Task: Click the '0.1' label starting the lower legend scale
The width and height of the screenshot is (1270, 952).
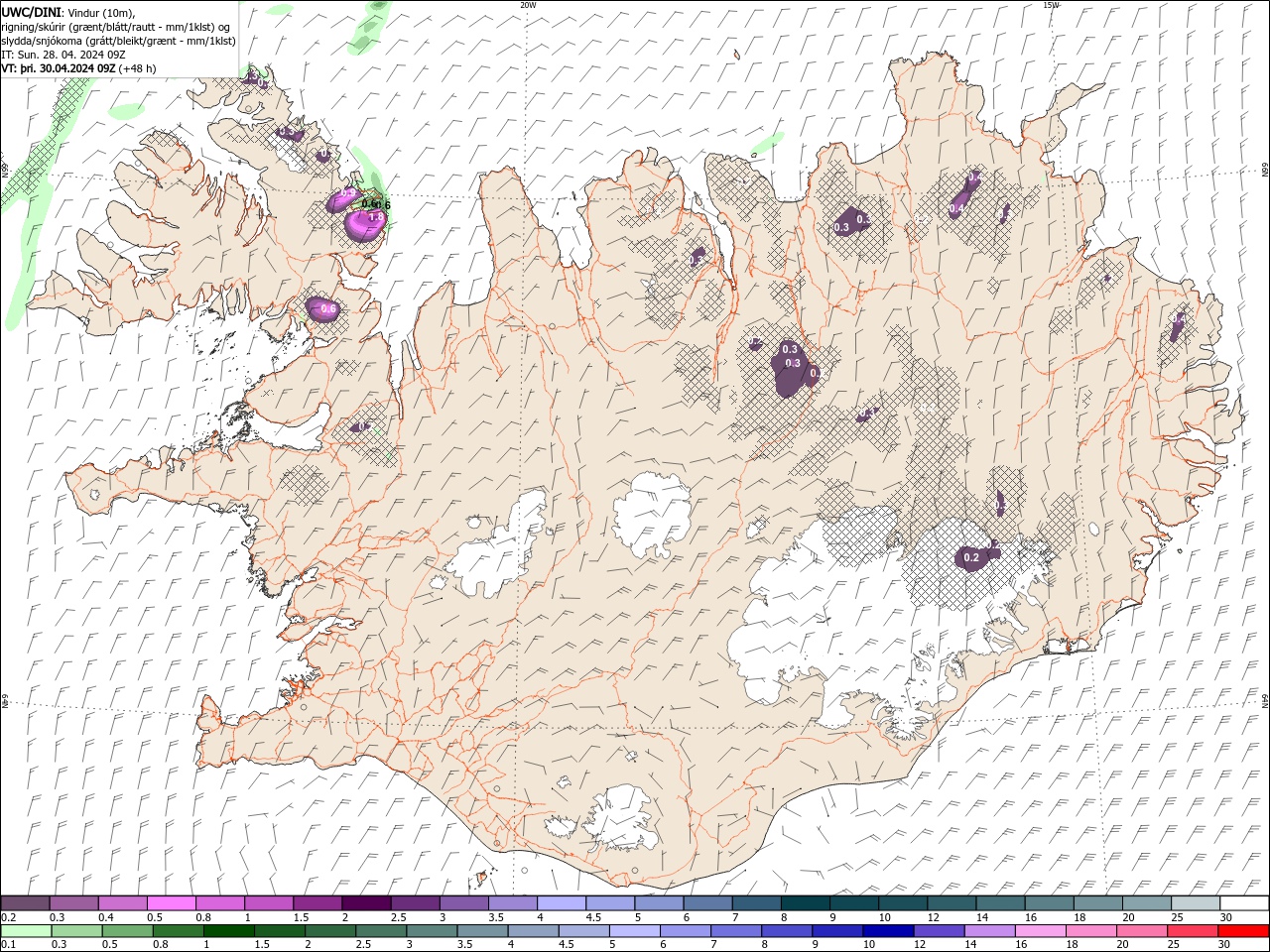Action: (8, 945)
